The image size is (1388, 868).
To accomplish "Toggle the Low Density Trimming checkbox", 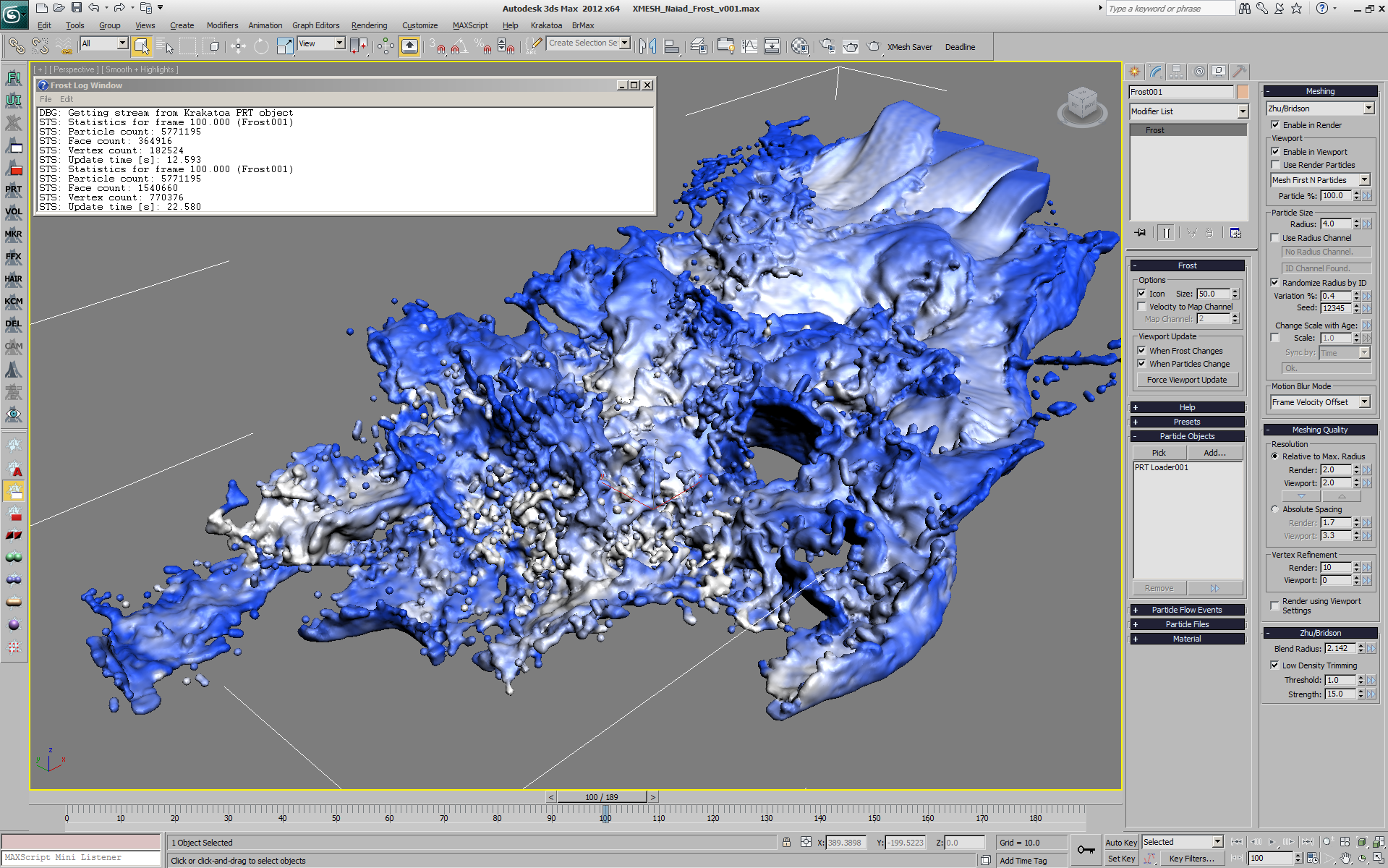I will pyautogui.click(x=1276, y=665).
